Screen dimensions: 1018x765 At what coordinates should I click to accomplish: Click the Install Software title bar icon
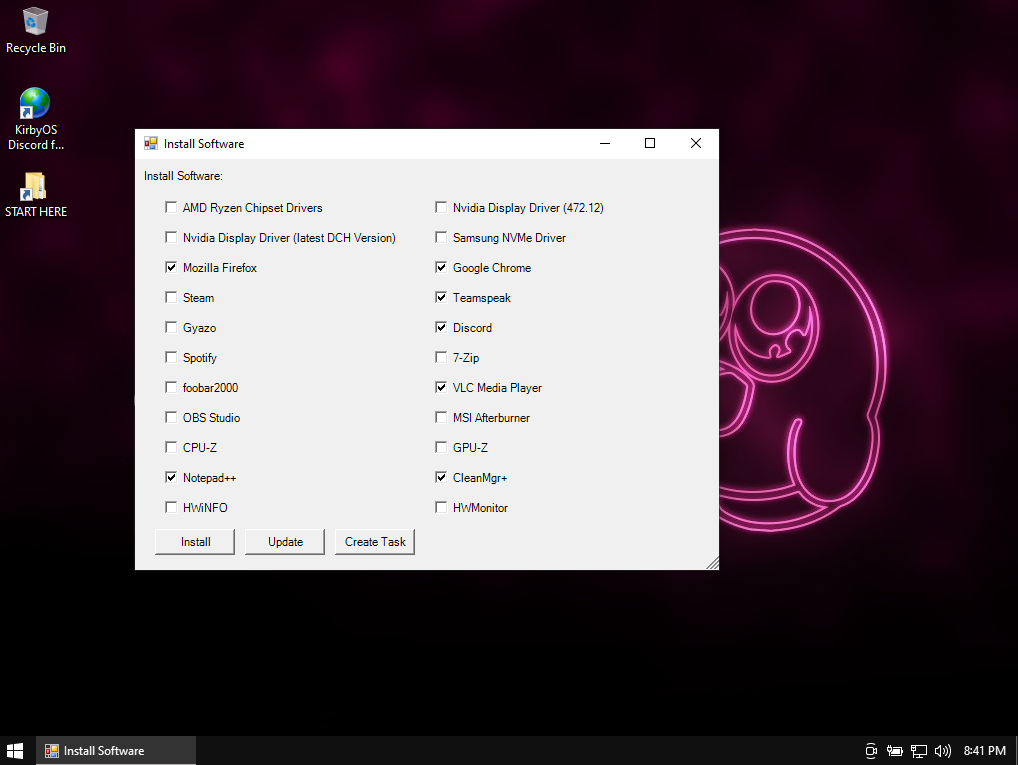pyautogui.click(x=151, y=144)
